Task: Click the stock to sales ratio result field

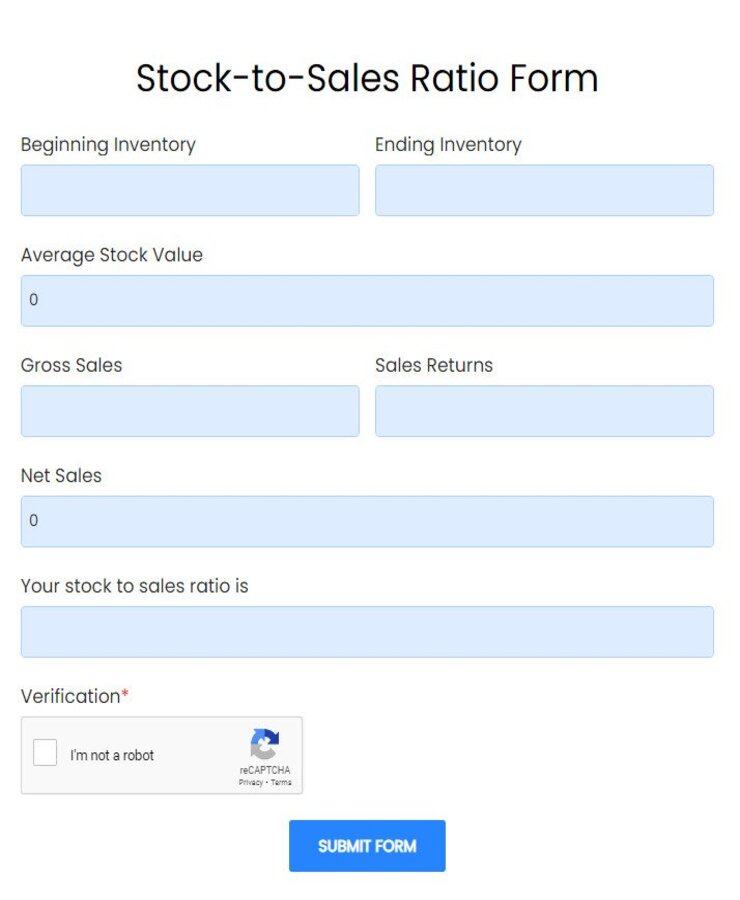Action: click(x=367, y=630)
